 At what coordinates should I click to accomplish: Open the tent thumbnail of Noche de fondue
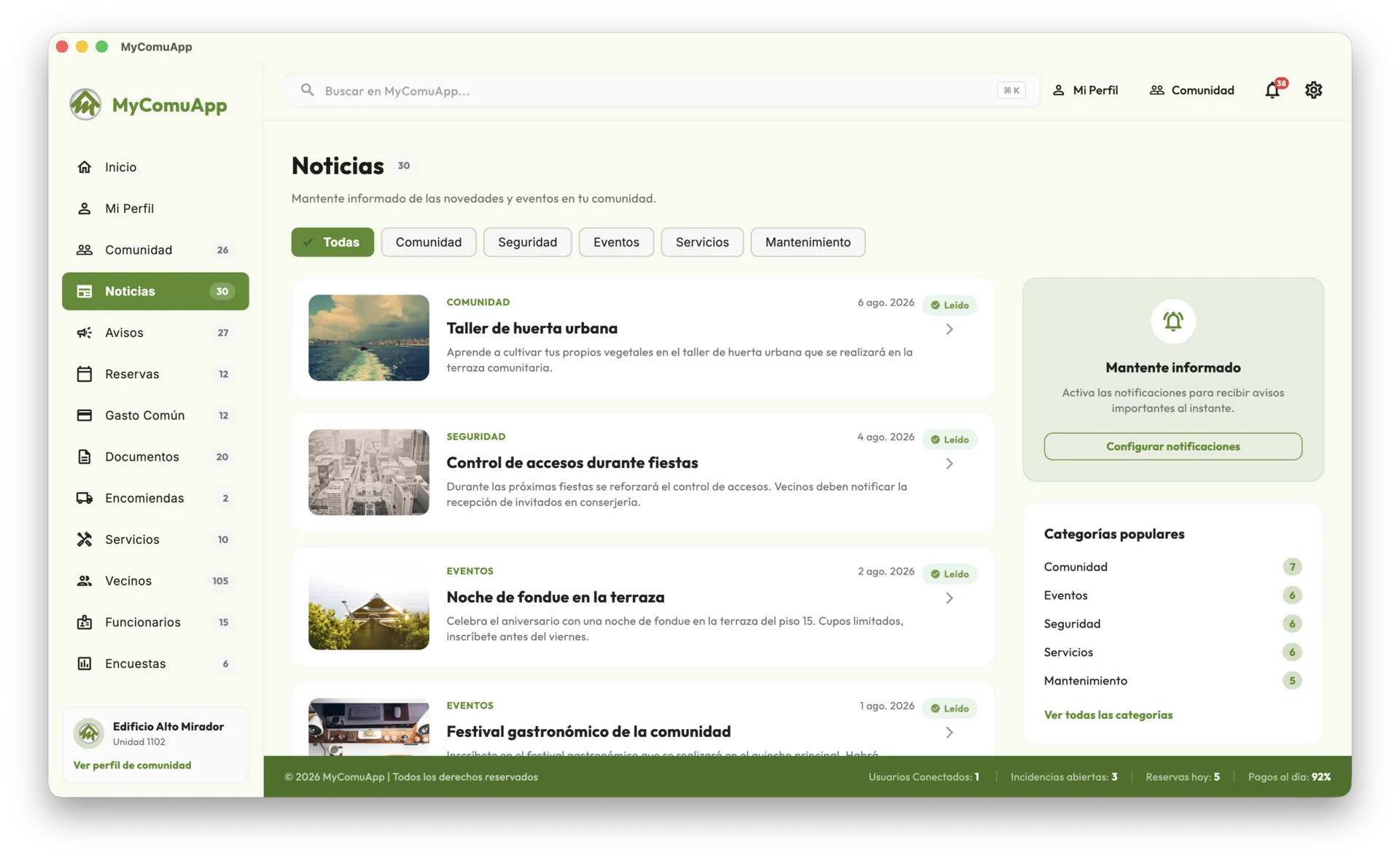point(369,607)
